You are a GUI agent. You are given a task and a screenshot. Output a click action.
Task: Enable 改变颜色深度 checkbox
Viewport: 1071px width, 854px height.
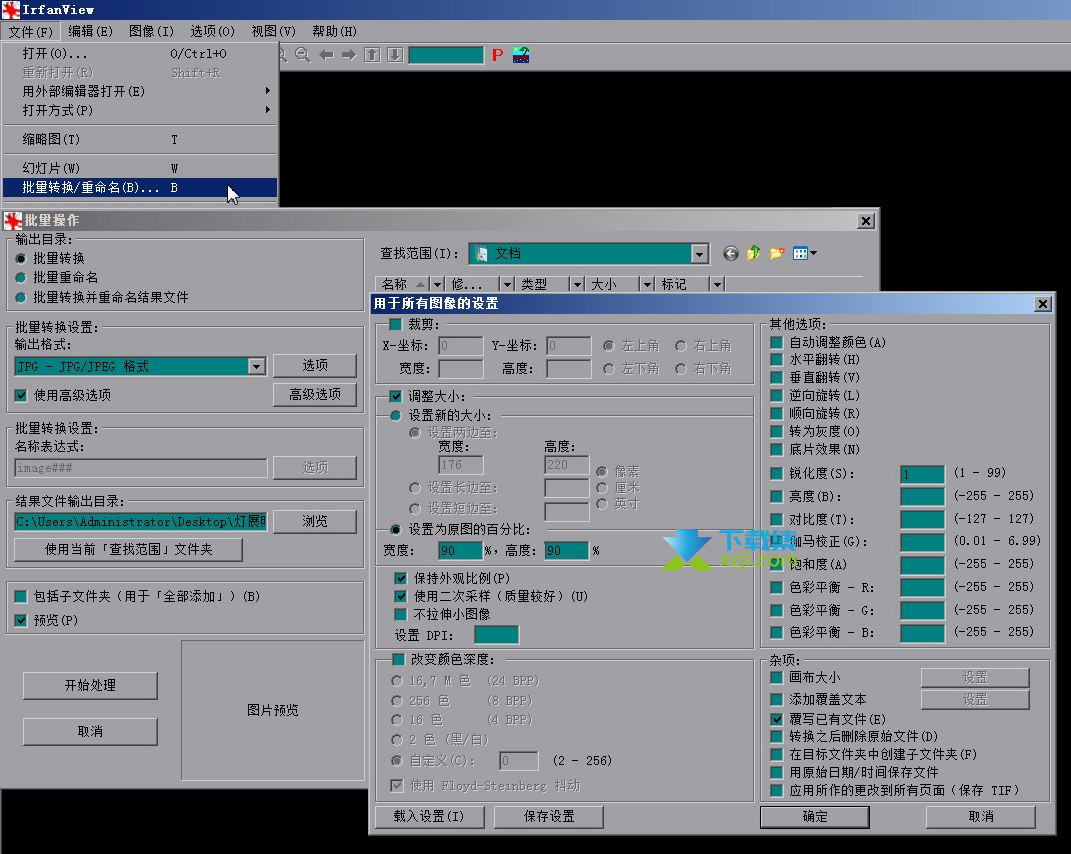398,659
